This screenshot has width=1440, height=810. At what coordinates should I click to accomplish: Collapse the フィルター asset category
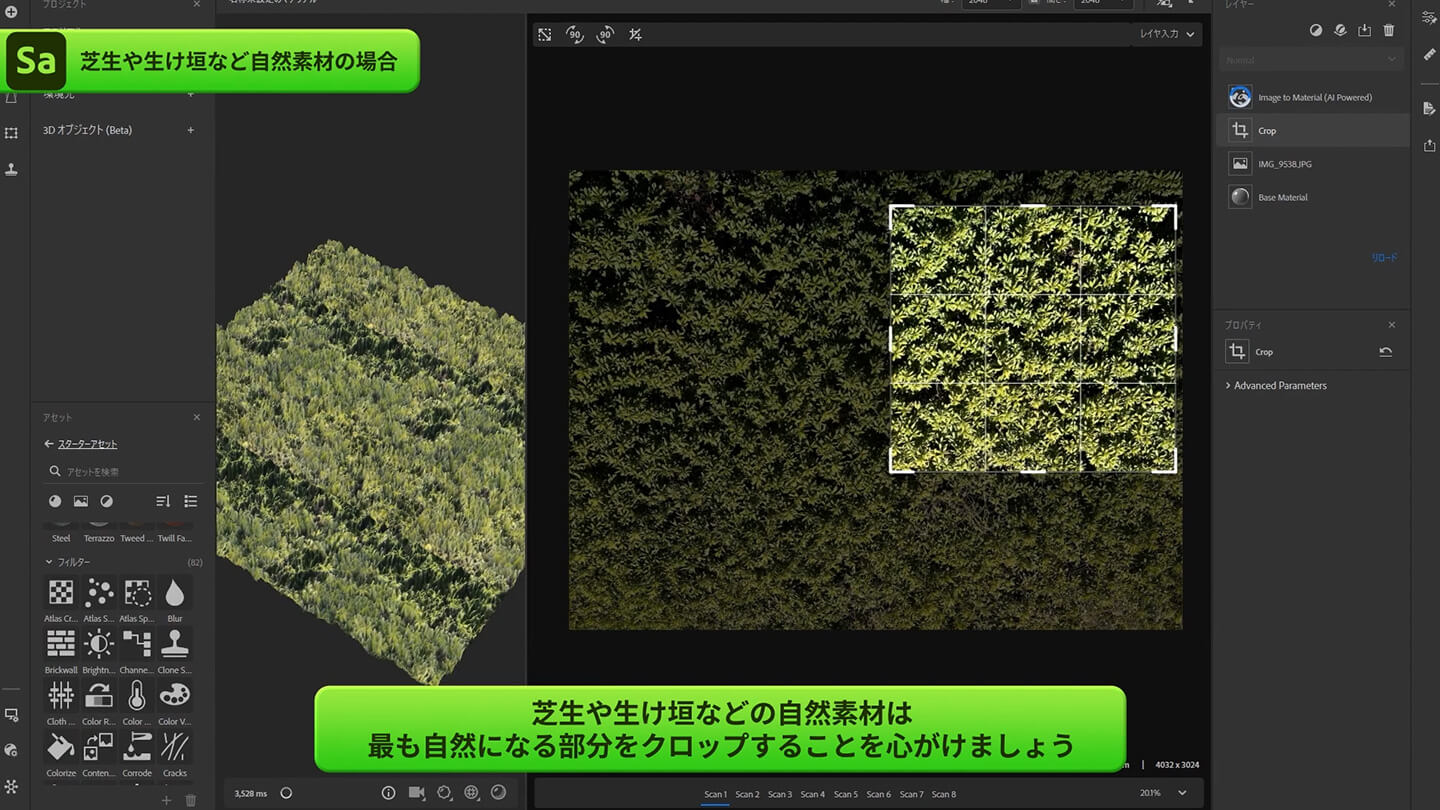(x=49, y=562)
